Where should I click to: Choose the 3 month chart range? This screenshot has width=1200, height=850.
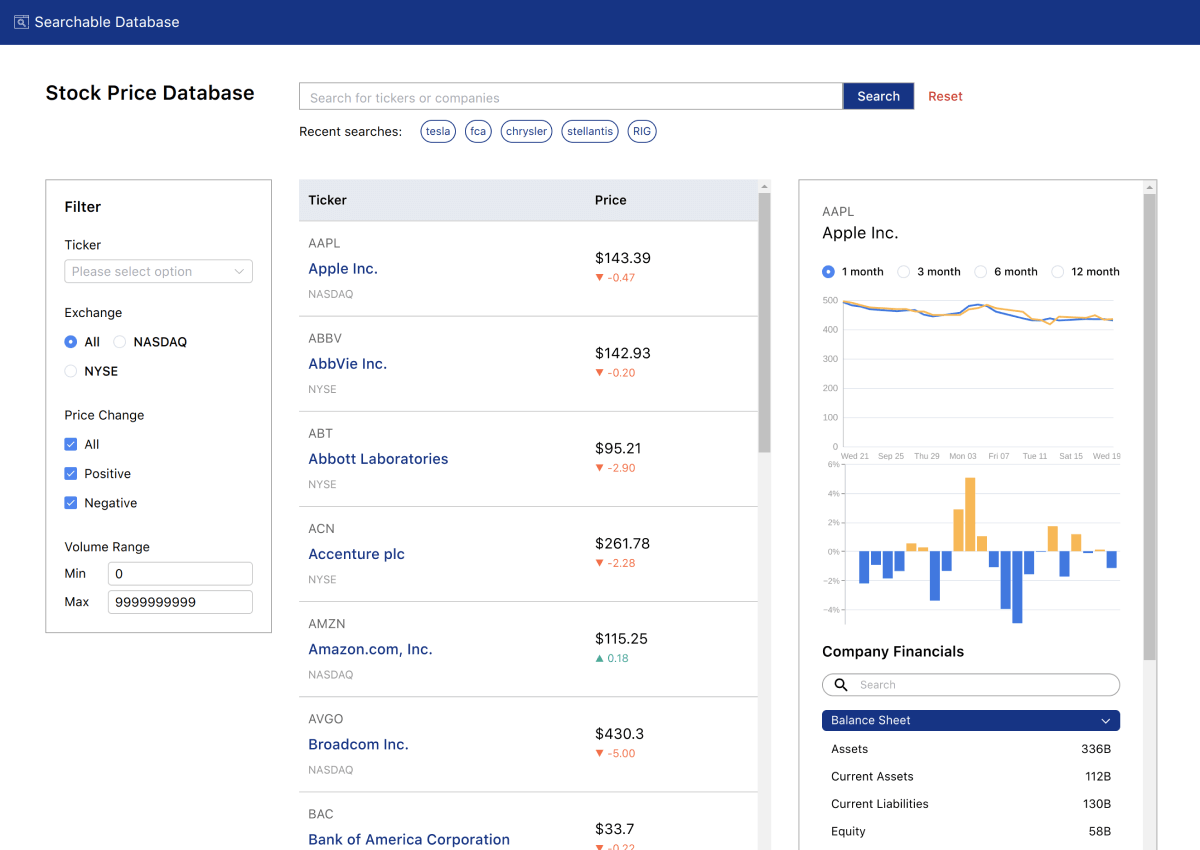pos(904,272)
